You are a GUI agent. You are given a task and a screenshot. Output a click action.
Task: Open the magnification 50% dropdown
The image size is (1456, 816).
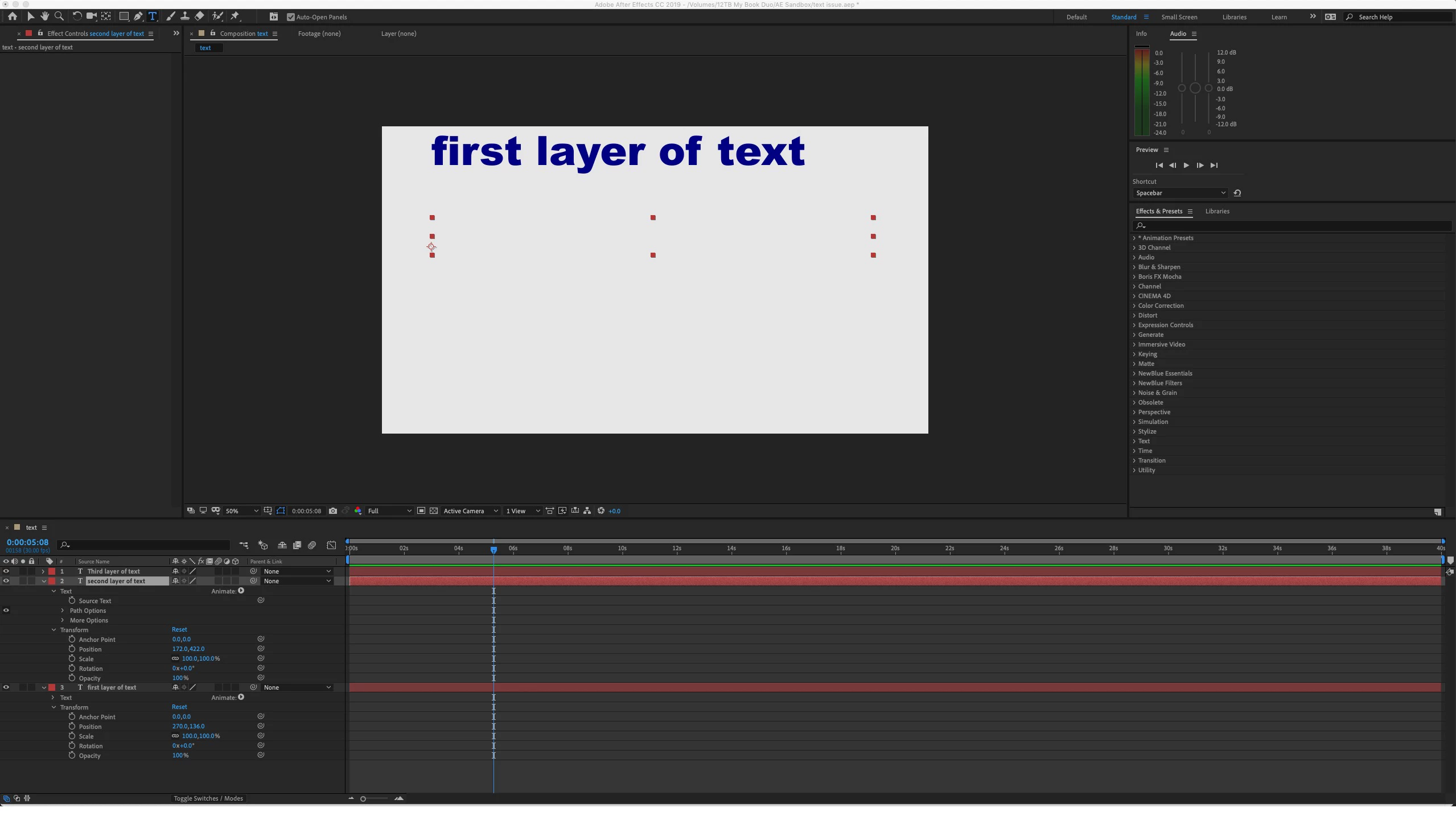(x=241, y=511)
